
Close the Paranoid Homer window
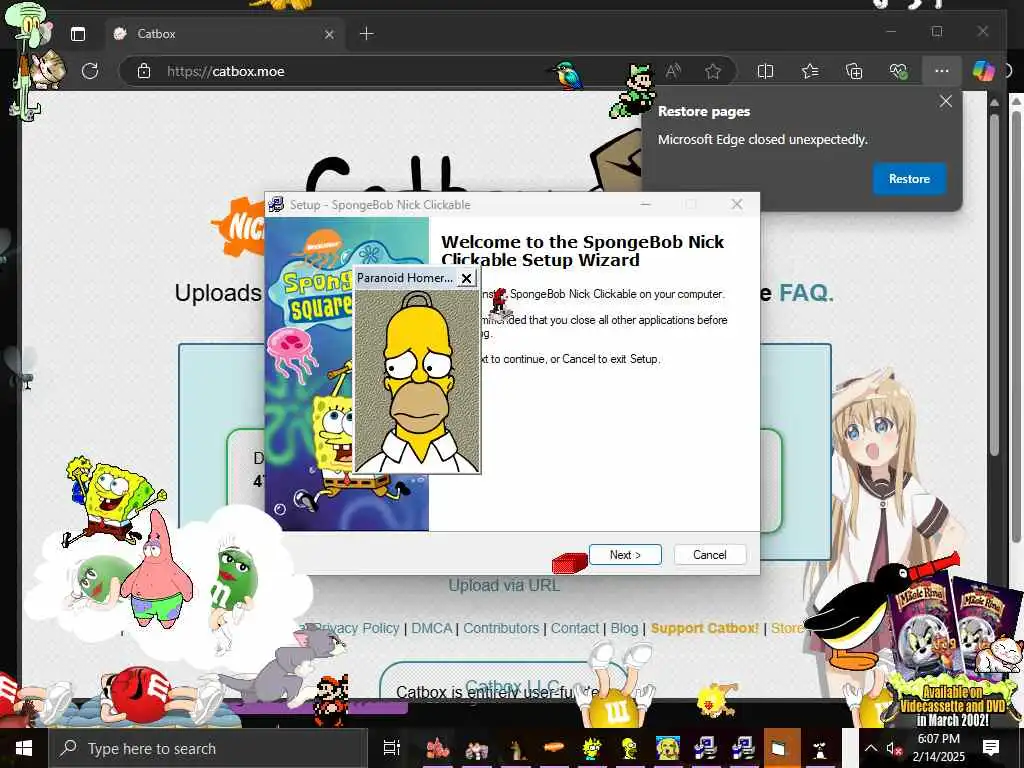(466, 278)
